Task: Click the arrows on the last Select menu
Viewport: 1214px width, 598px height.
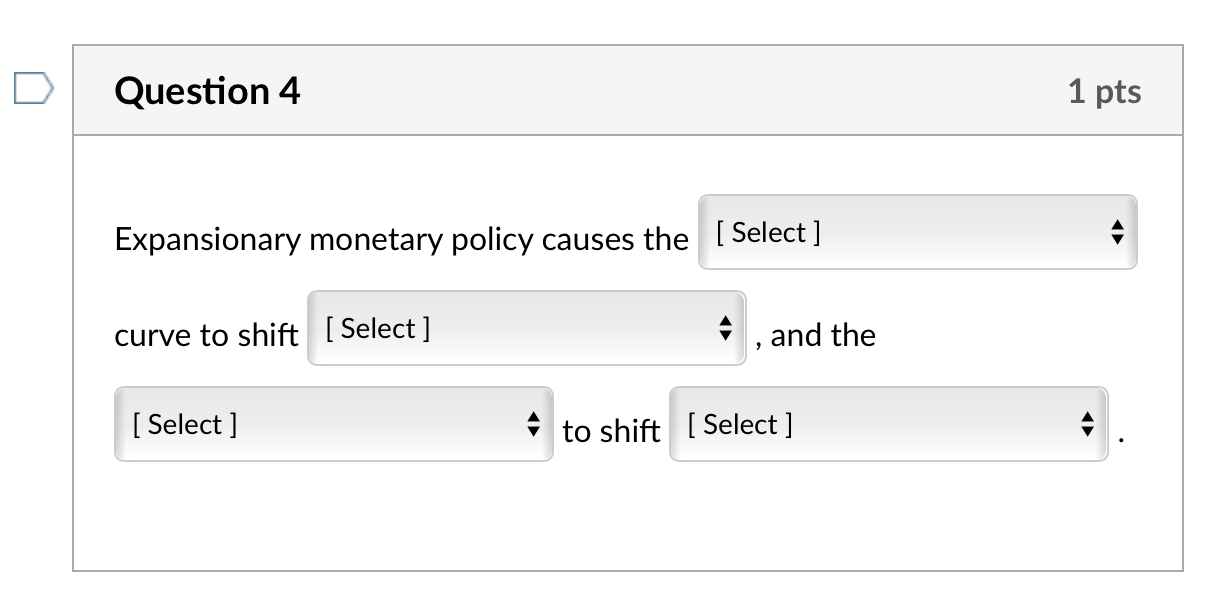Action: 1088,424
